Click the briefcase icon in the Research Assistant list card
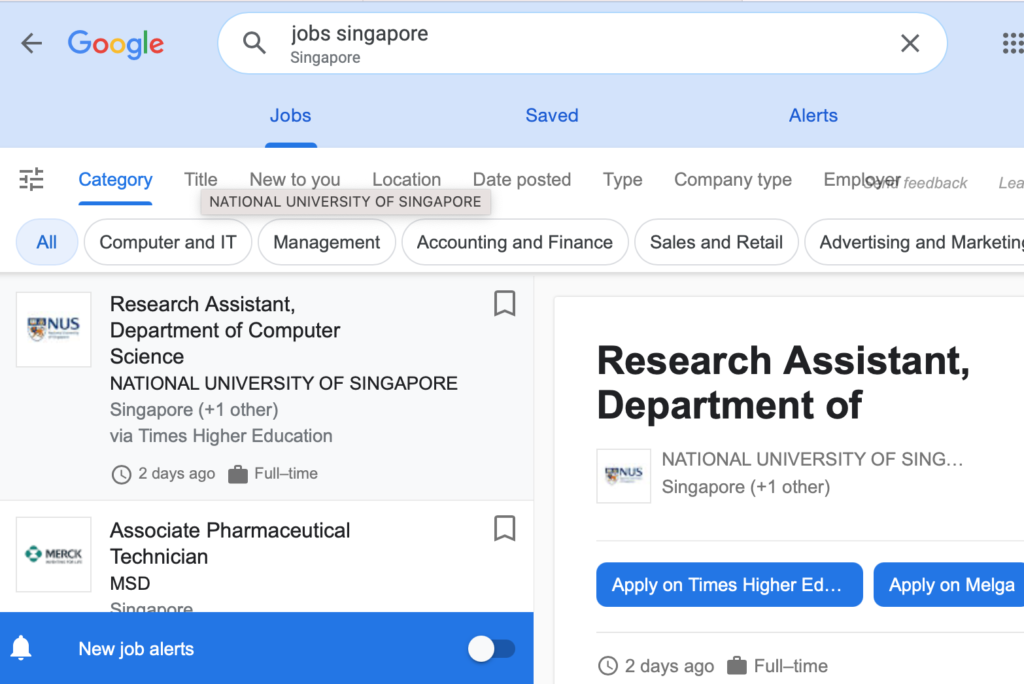1024x684 pixels. pyautogui.click(x=238, y=474)
